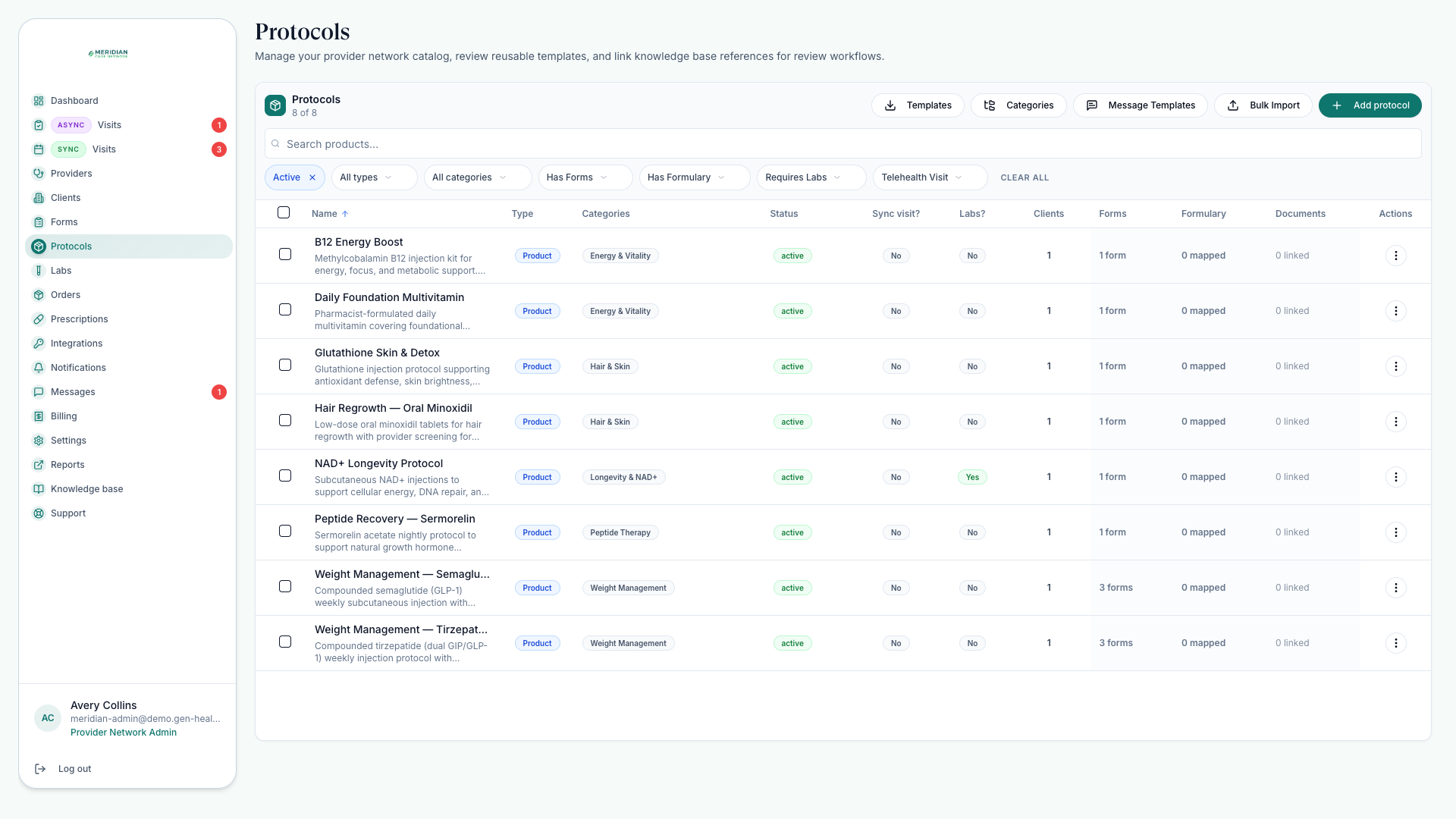1456x819 pixels.
Task: Toggle the select-all checkbox in table header
Action: 284,212
